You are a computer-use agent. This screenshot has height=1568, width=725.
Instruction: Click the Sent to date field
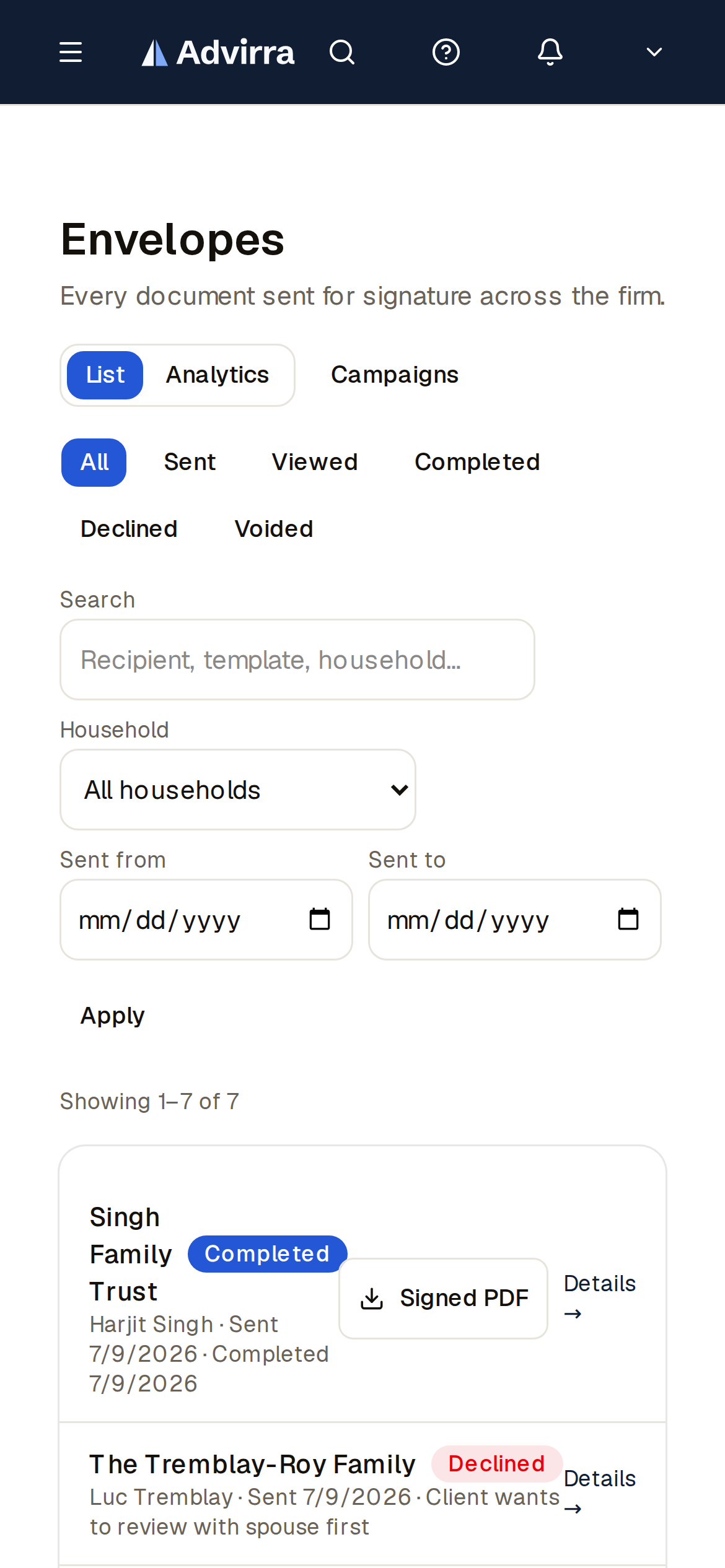click(x=515, y=920)
